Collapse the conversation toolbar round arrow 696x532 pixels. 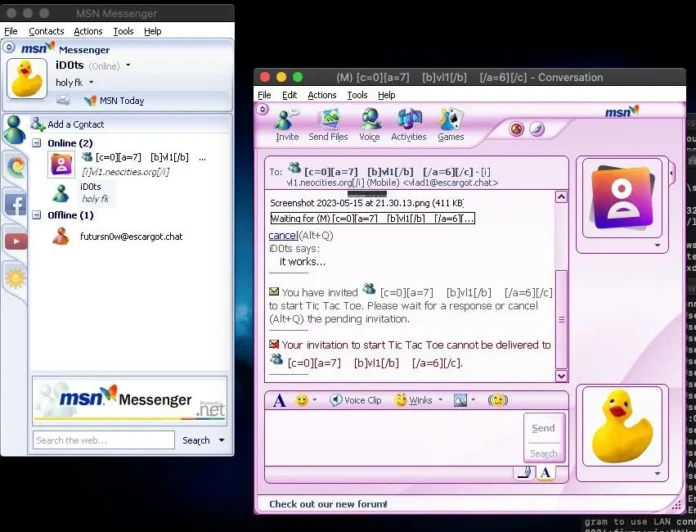point(262,109)
